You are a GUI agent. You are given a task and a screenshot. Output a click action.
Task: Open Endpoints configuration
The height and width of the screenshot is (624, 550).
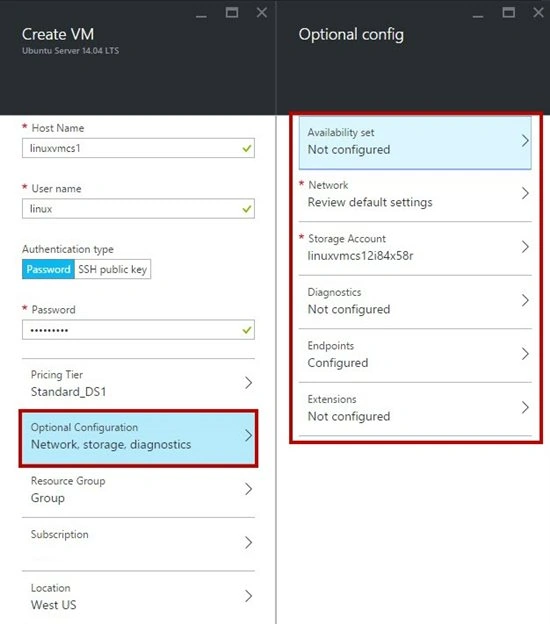coord(415,355)
